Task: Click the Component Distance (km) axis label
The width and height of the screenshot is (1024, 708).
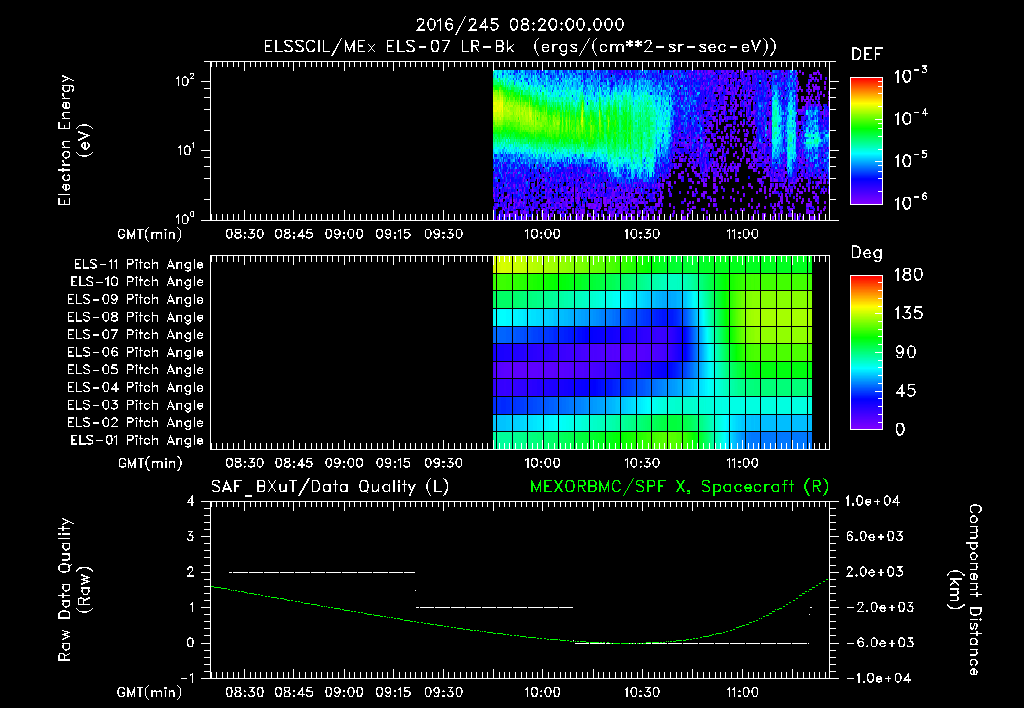Action: point(965,590)
